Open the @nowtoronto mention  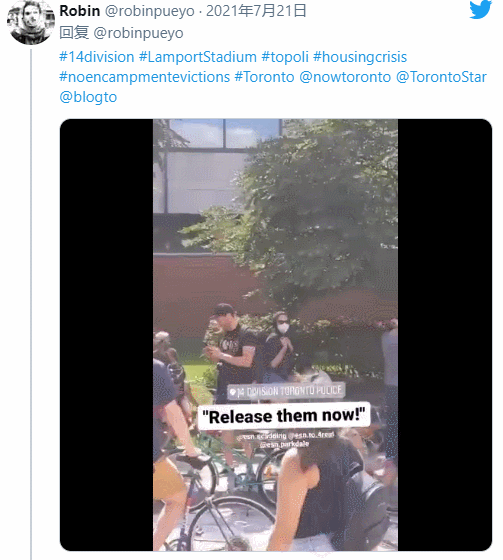pos(345,77)
